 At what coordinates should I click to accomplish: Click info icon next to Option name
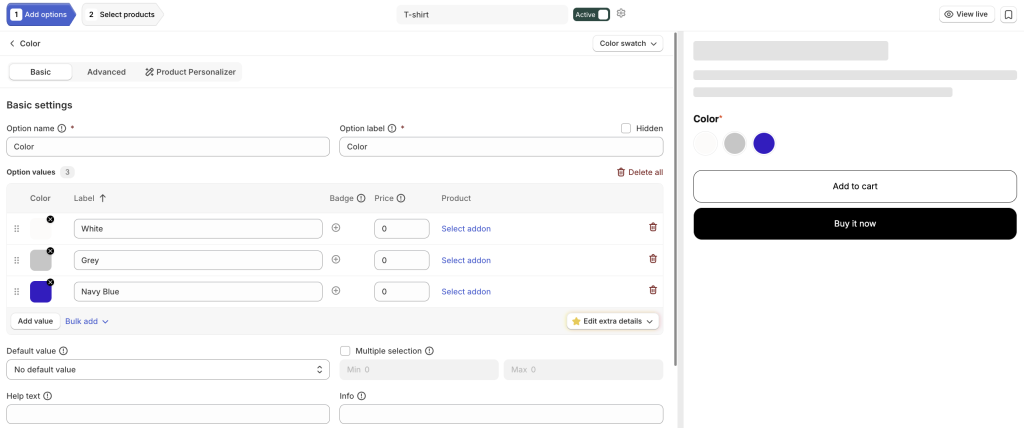62,129
